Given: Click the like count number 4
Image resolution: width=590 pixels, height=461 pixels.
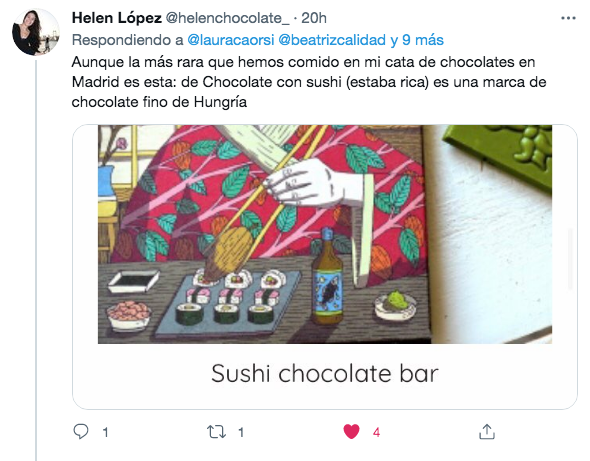Looking at the screenshot, I should pyautogui.click(x=376, y=432).
